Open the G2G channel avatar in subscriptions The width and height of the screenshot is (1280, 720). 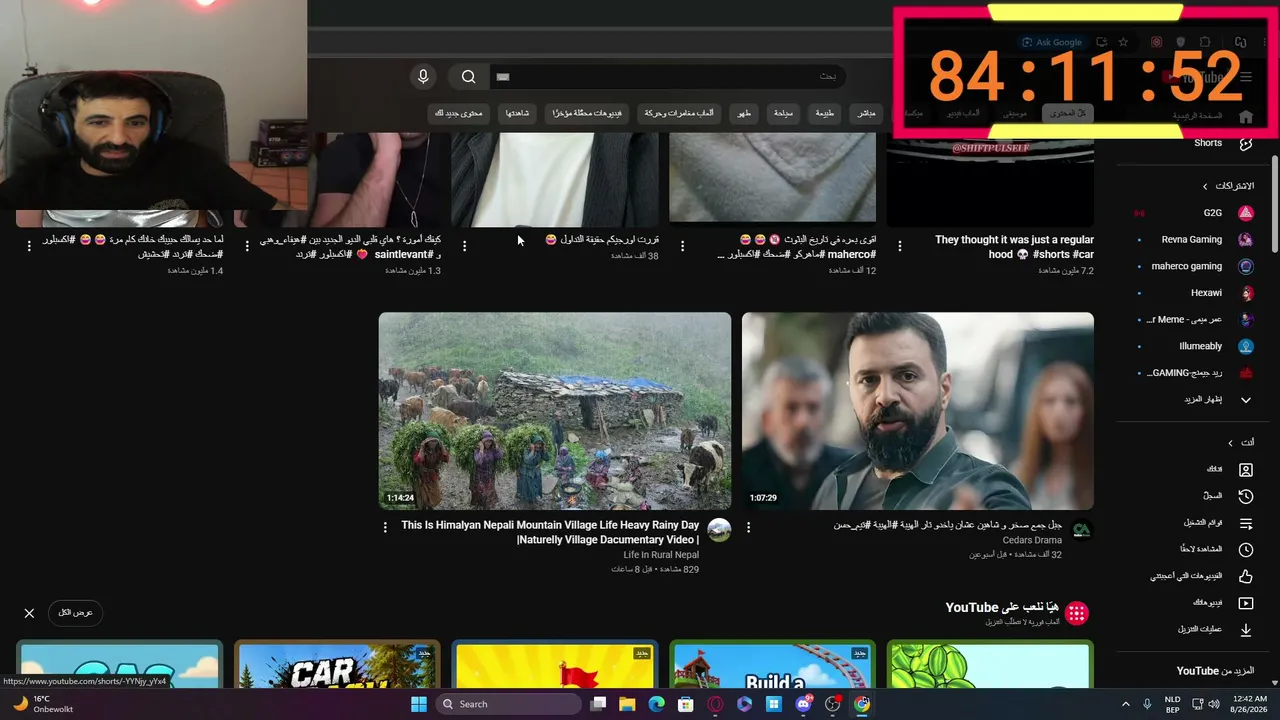pyautogui.click(x=1245, y=213)
